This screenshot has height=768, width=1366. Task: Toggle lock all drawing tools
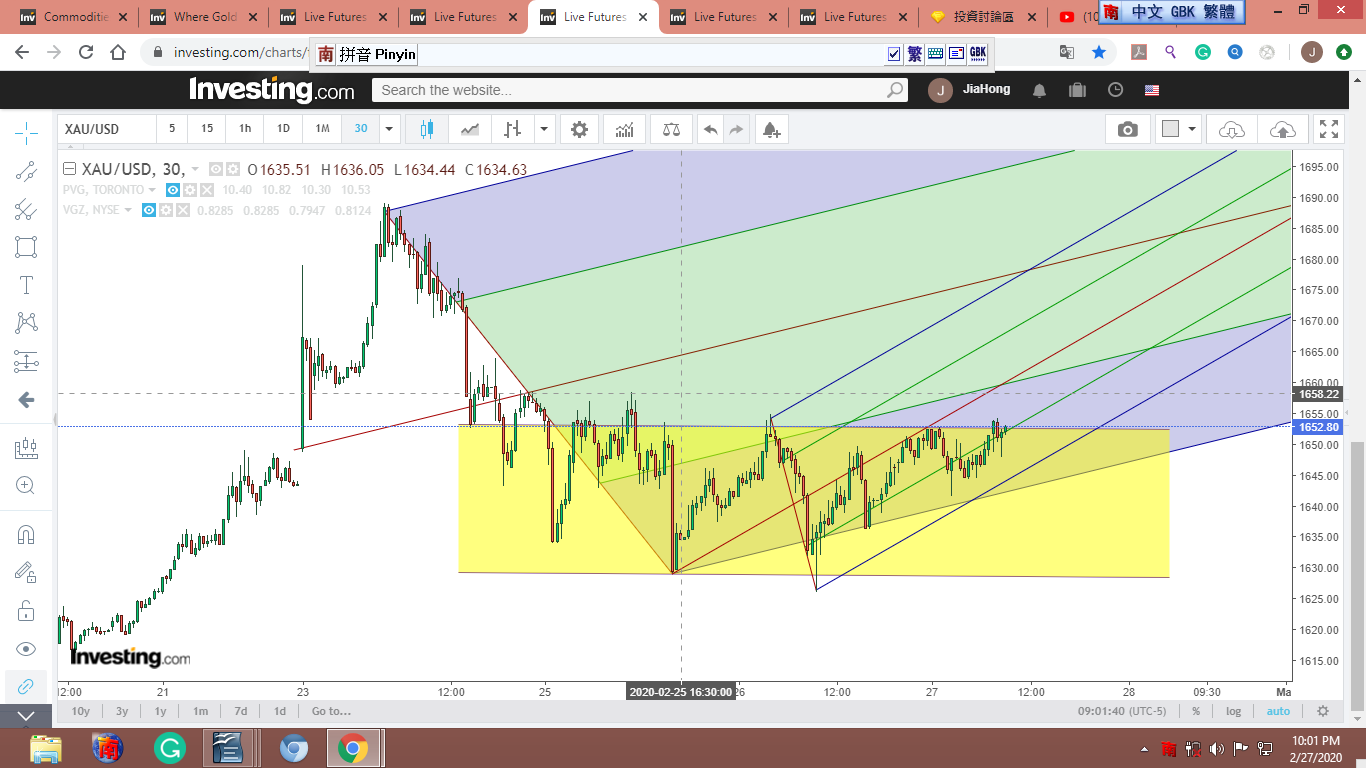point(26,610)
